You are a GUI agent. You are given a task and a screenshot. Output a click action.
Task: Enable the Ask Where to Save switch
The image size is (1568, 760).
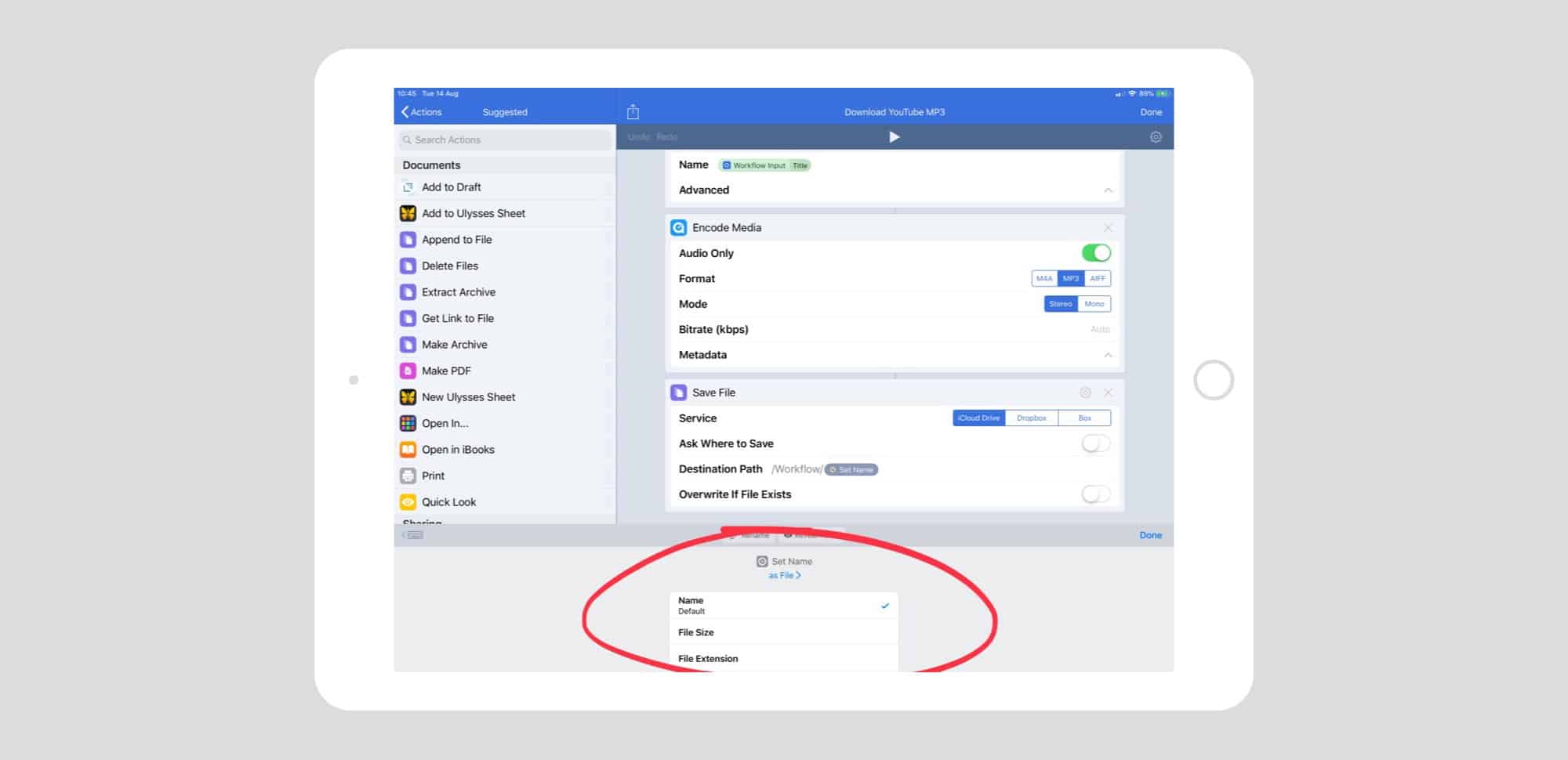[1096, 443]
